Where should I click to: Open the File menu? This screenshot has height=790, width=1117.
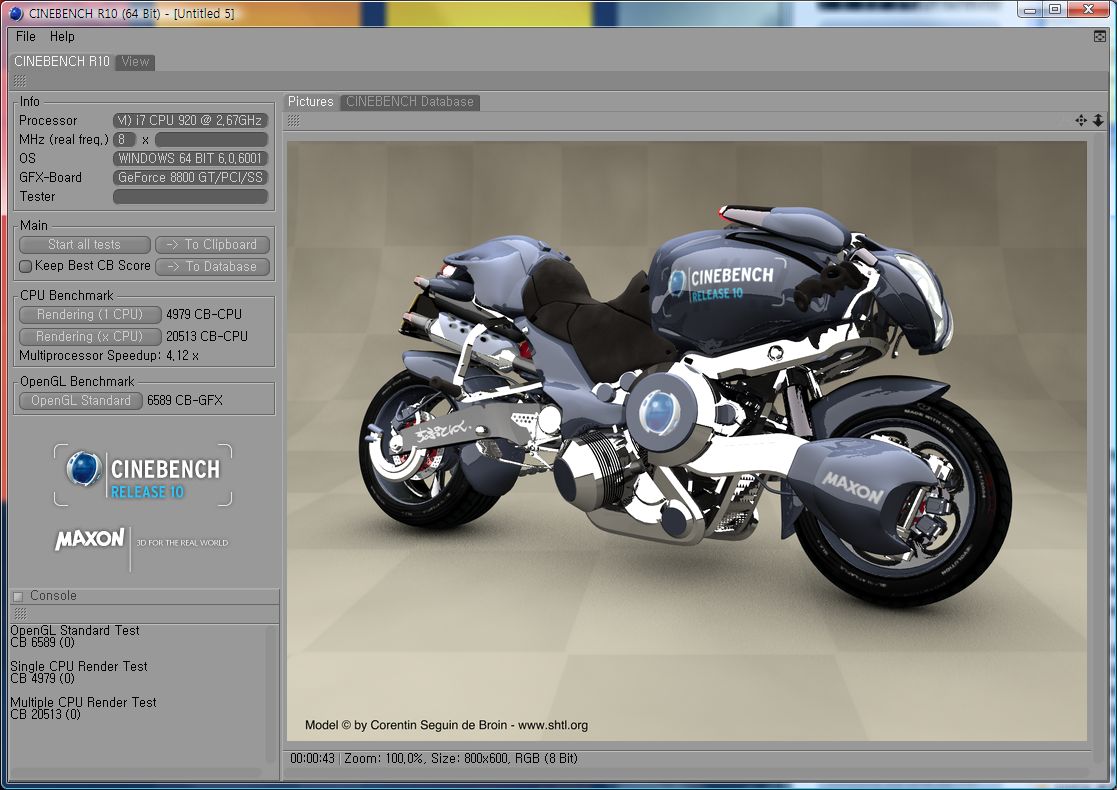tap(26, 36)
